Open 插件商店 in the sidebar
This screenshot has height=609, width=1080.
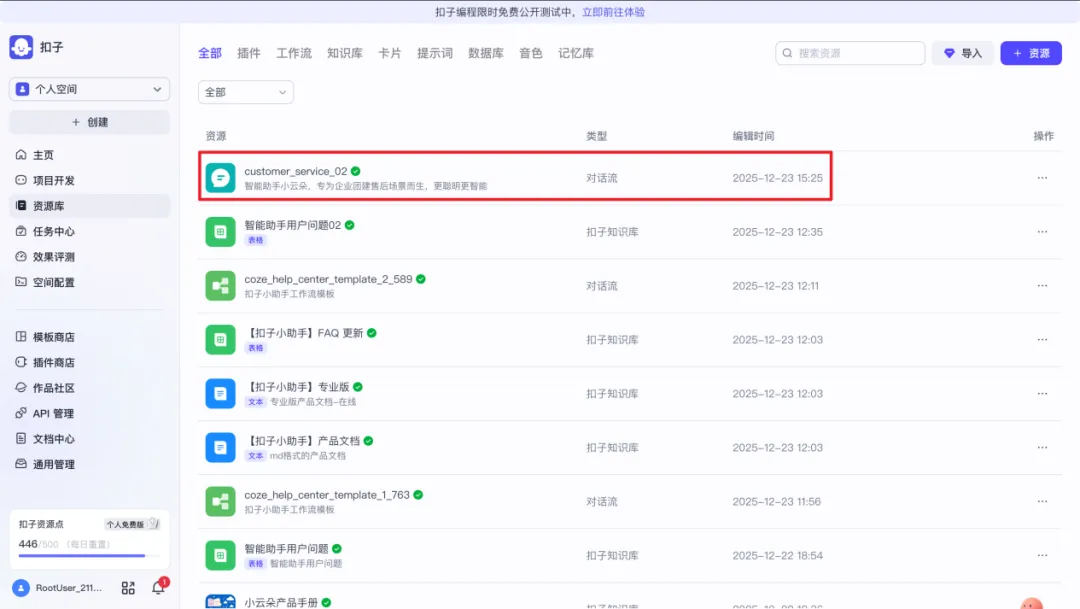tap(90, 362)
